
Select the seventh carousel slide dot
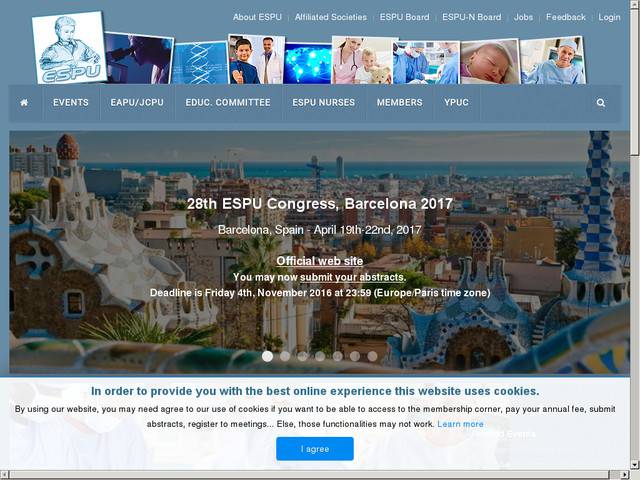pyautogui.click(x=372, y=356)
